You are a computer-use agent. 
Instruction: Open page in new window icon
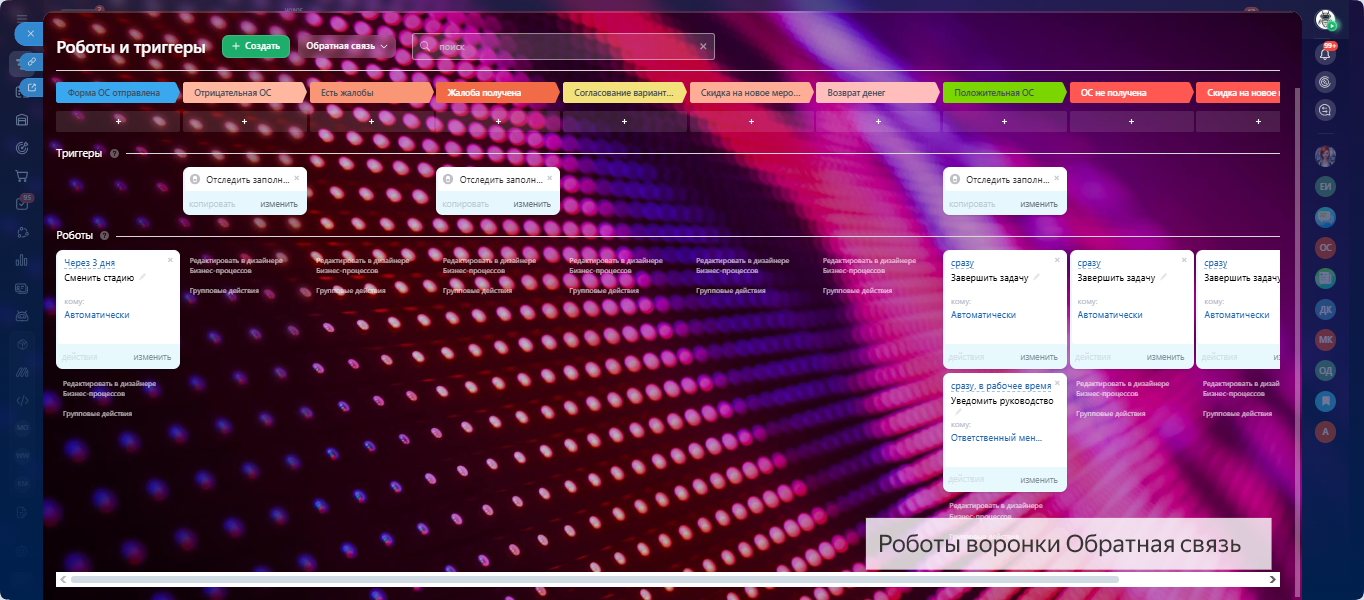pyautogui.click(x=32, y=88)
